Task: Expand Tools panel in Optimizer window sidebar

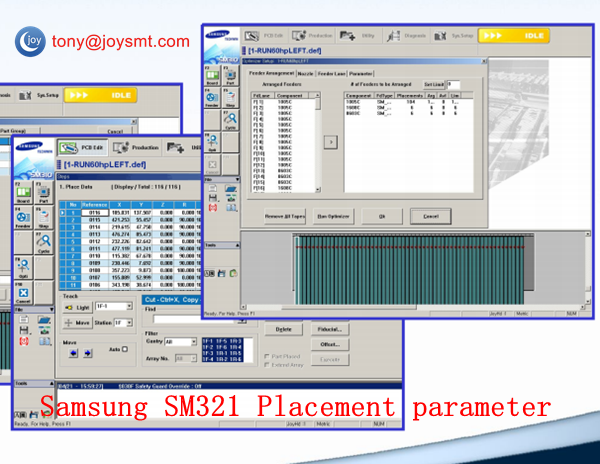Action: 237,245
